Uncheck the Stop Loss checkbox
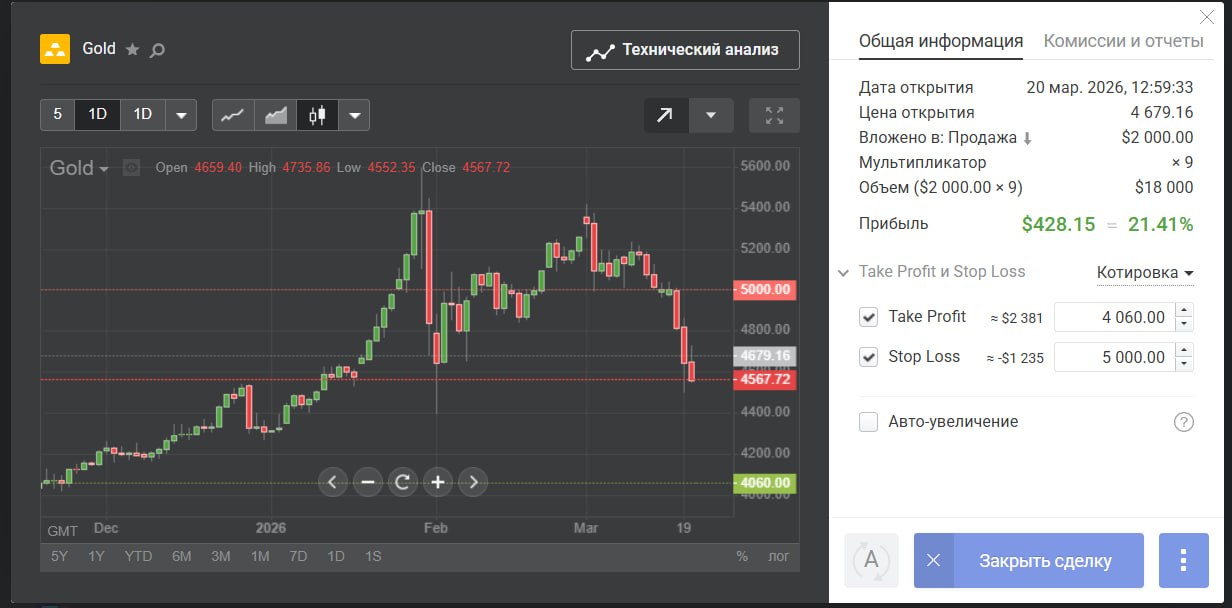This screenshot has height=608, width=1232. [x=868, y=357]
